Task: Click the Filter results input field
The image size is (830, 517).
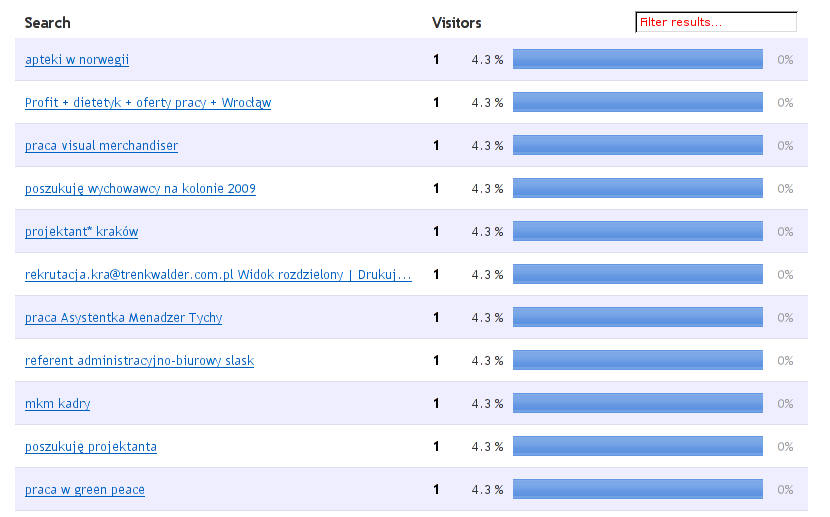Action: pyautogui.click(x=716, y=22)
